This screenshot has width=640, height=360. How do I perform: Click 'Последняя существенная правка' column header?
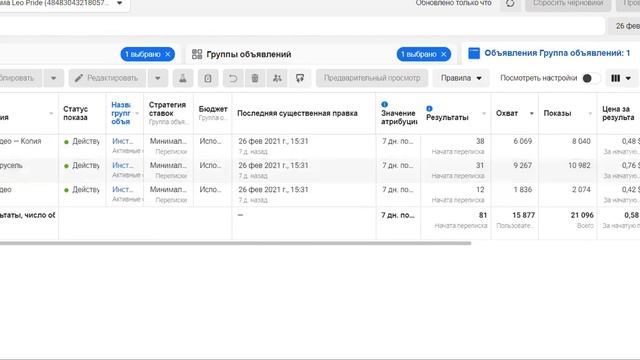297,113
